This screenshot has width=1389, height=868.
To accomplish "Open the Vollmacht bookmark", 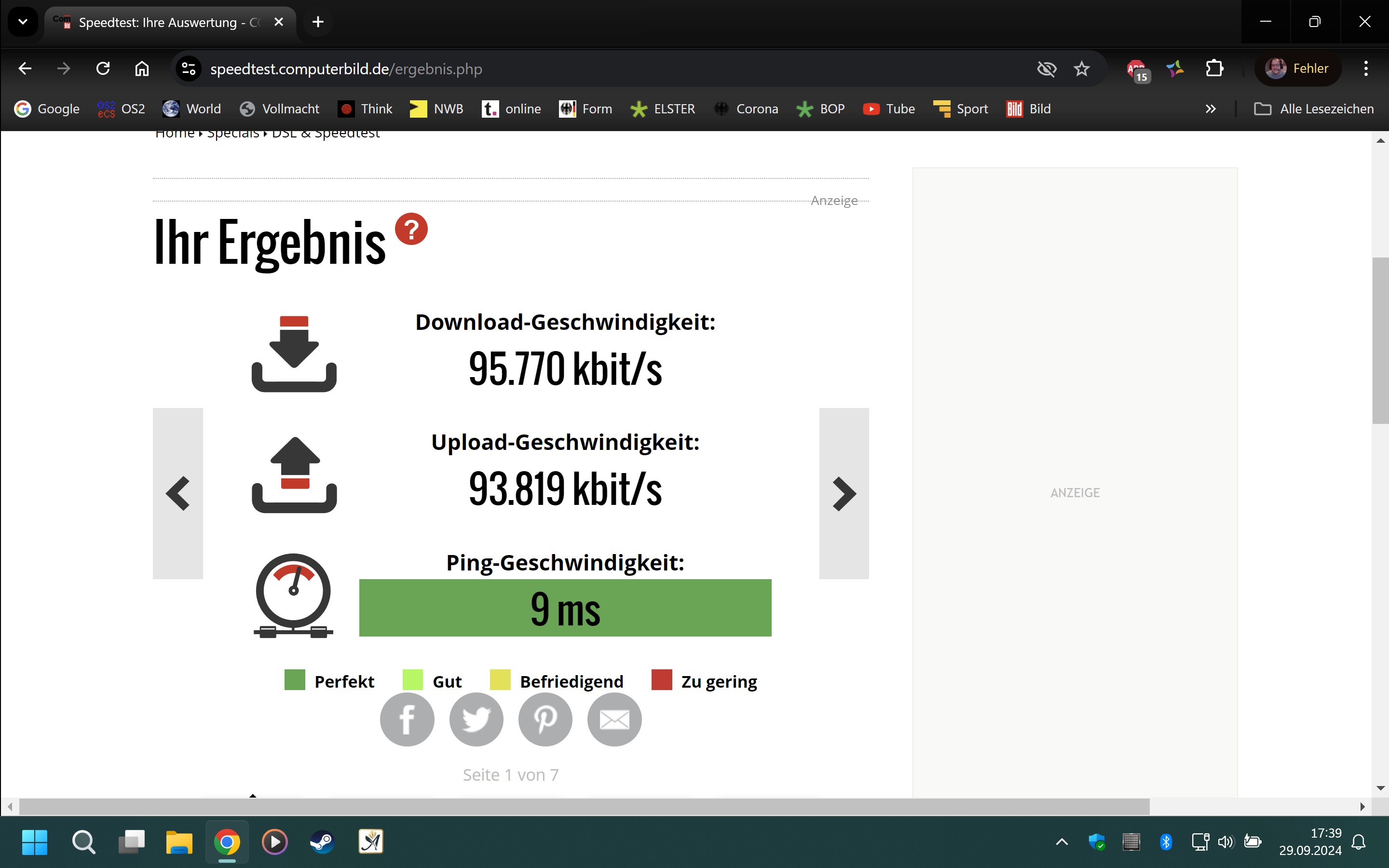I will coord(280,108).
